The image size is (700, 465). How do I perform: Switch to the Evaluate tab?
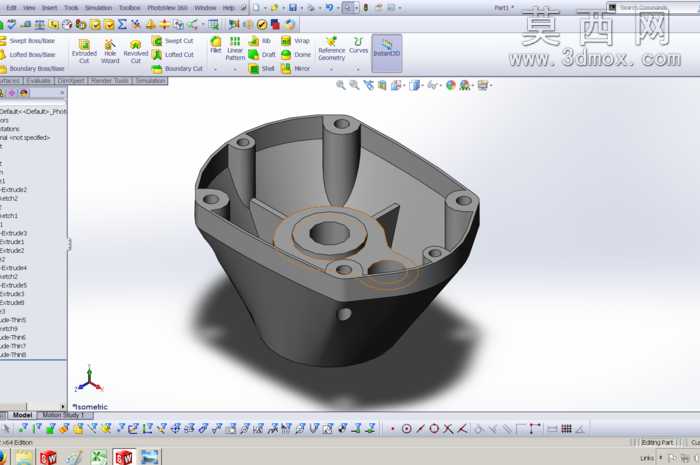(38, 80)
